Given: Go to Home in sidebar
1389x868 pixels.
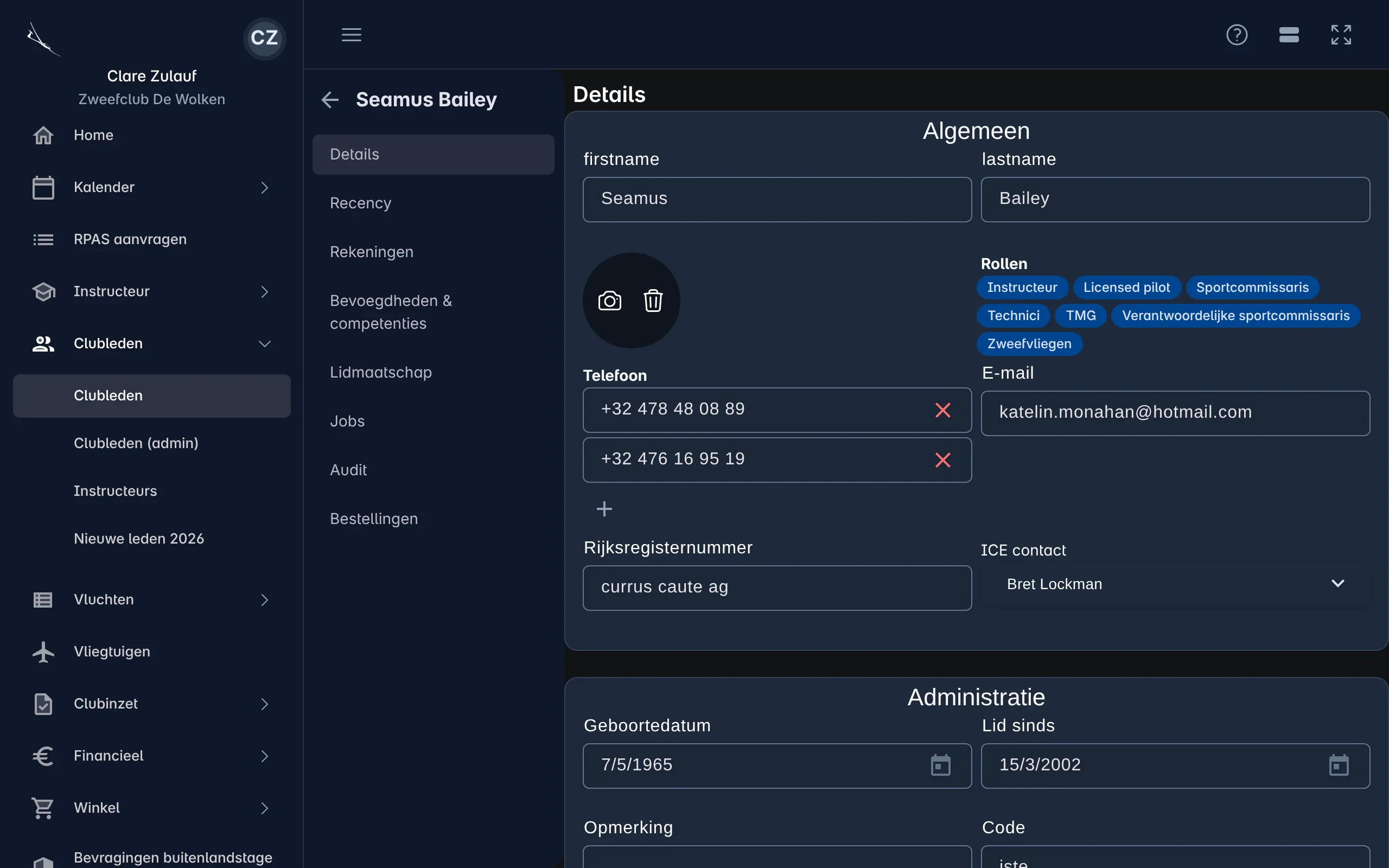Looking at the screenshot, I should coord(151,136).
